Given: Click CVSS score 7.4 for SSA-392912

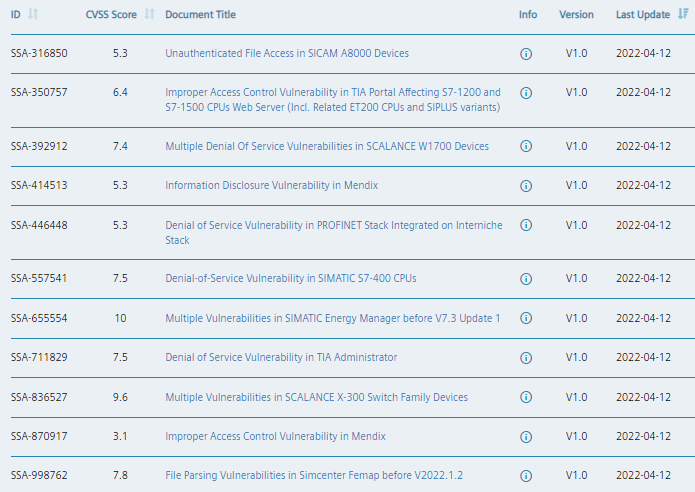Looking at the screenshot, I should [x=120, y=146].
